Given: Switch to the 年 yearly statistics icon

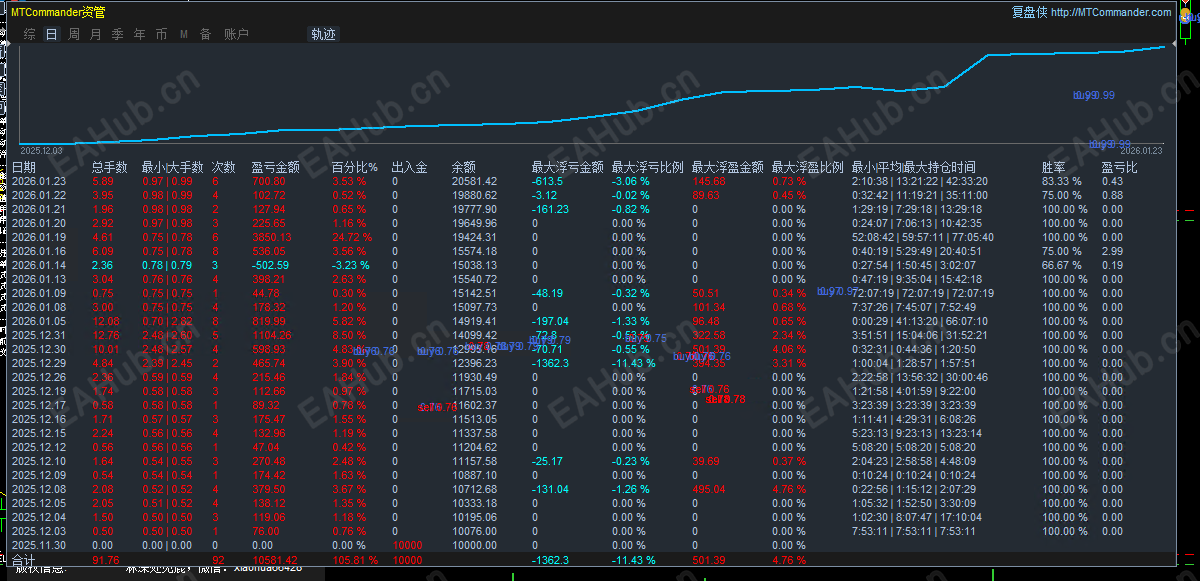Looking at the screenshot, I should (x=139, y=33).
